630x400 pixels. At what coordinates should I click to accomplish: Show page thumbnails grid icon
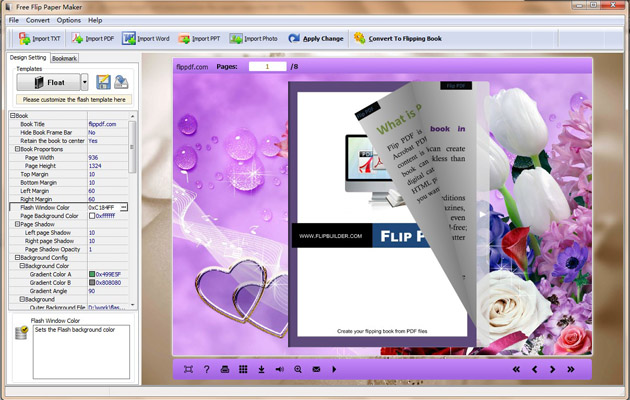point(243,369)
